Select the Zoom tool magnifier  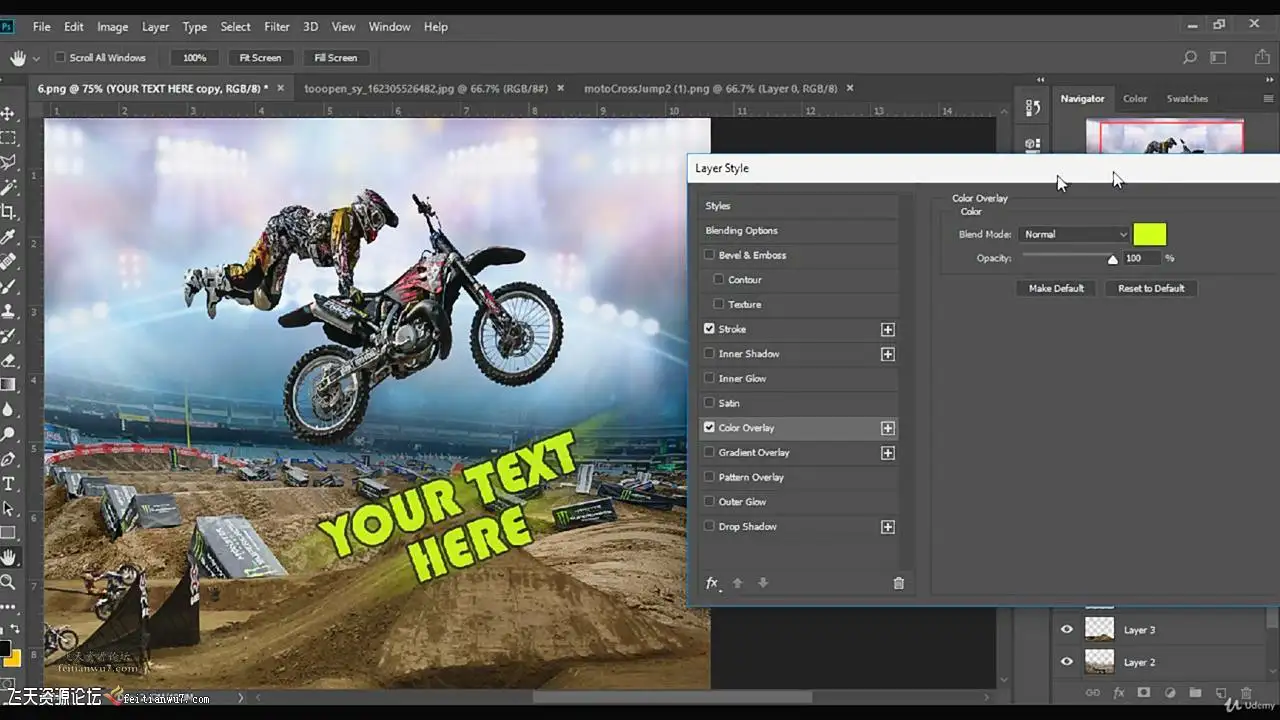pyautogui.click(x=9, y=582)
